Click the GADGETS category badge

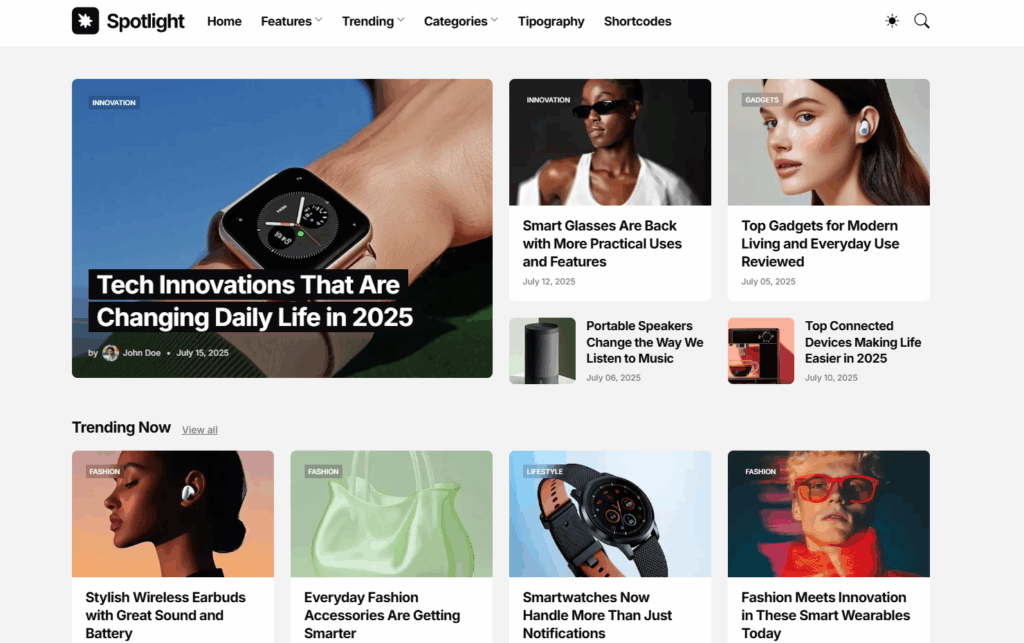761,100
